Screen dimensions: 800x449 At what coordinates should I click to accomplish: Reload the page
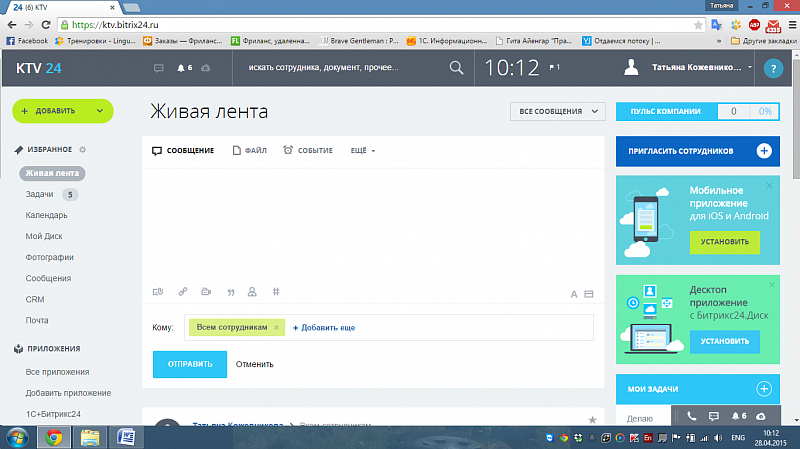46,25
